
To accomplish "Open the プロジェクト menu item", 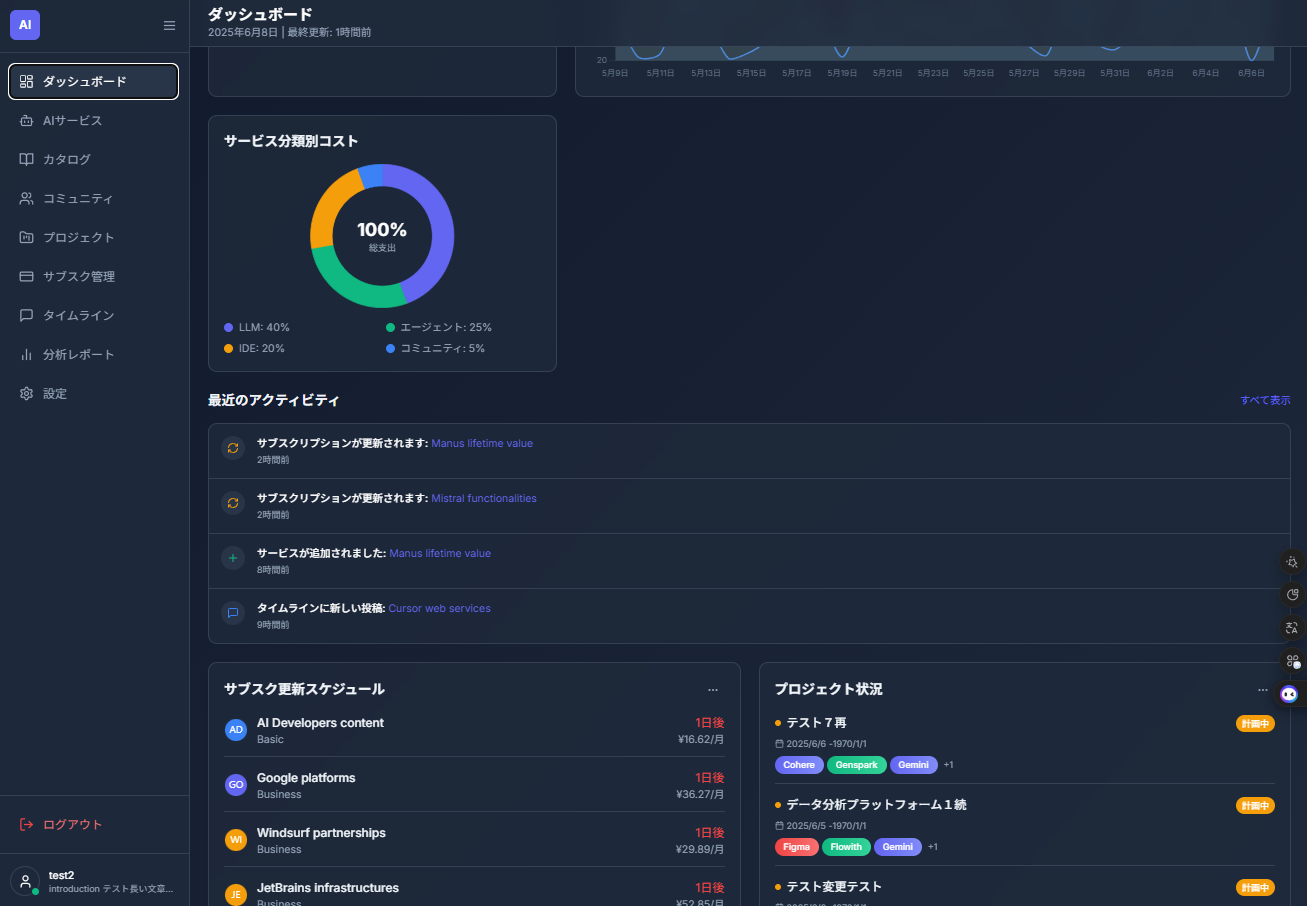I will pos(78,238).
